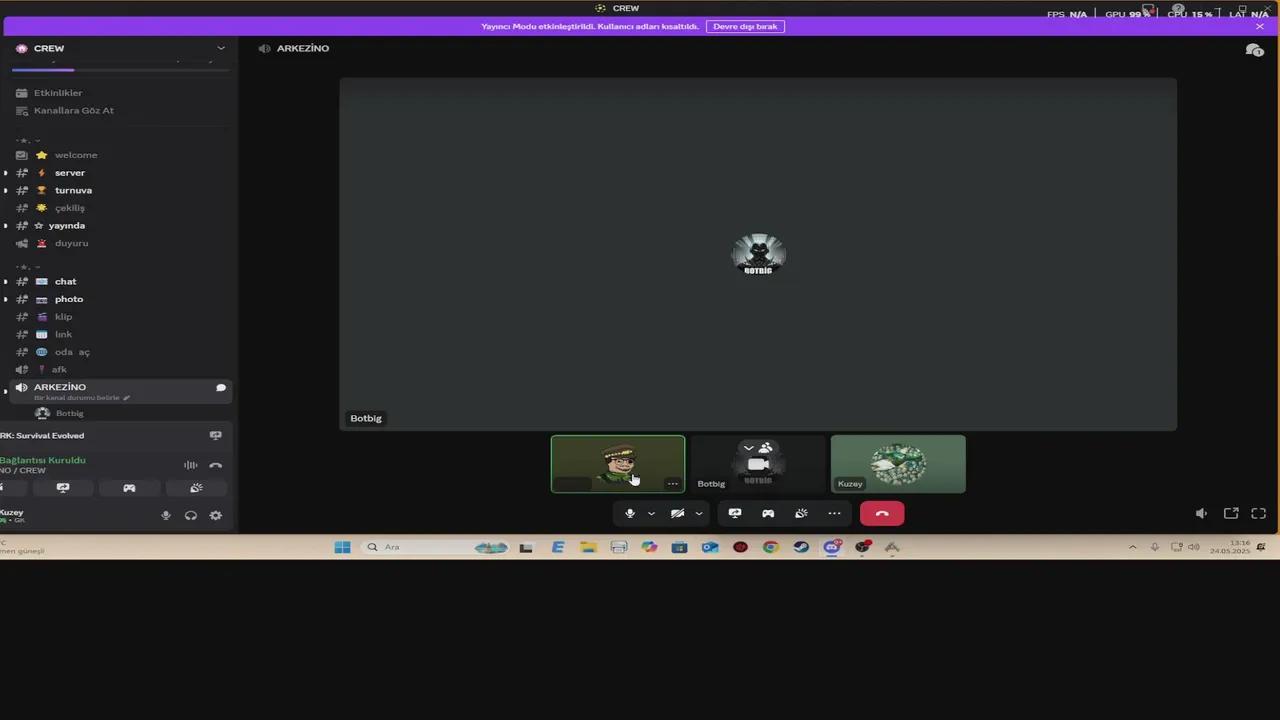Open Activities via the game controller icon
Screen dimensions: 1280x720
coord(768,513)
